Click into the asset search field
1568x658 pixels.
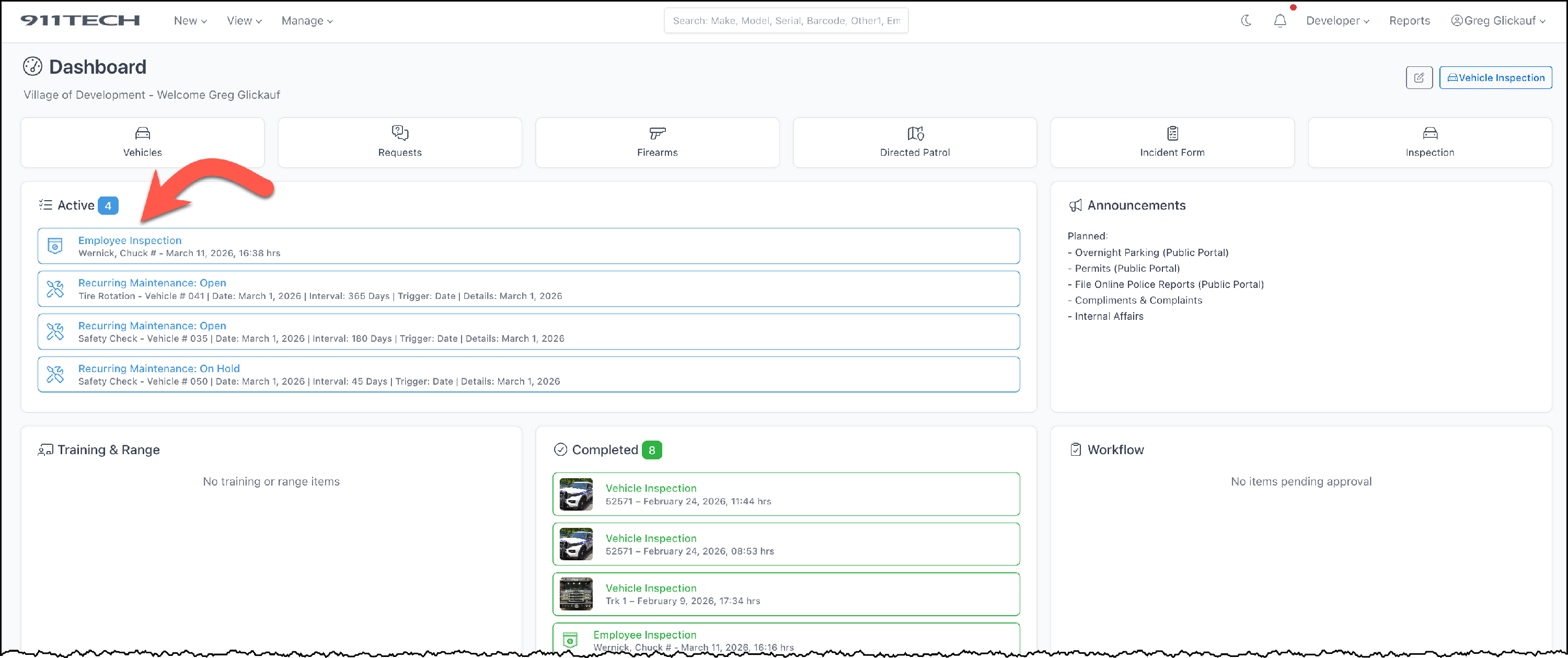coord(785,21)
